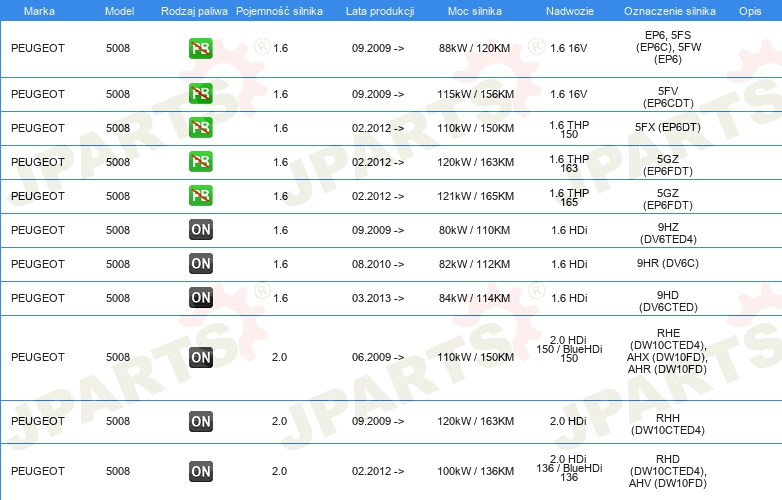Click the ON diesel icon in the RHH engine row
This screenshot has width=782, height=500.
tap(200, 421)
